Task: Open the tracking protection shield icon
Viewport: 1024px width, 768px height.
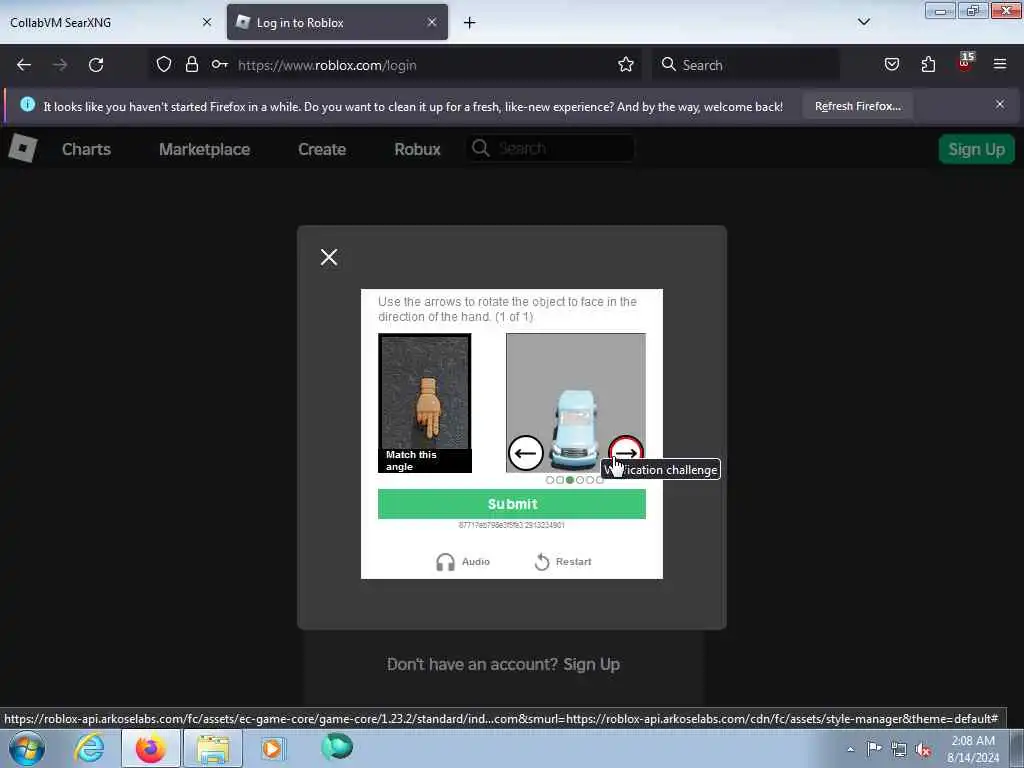Action: 164,65
